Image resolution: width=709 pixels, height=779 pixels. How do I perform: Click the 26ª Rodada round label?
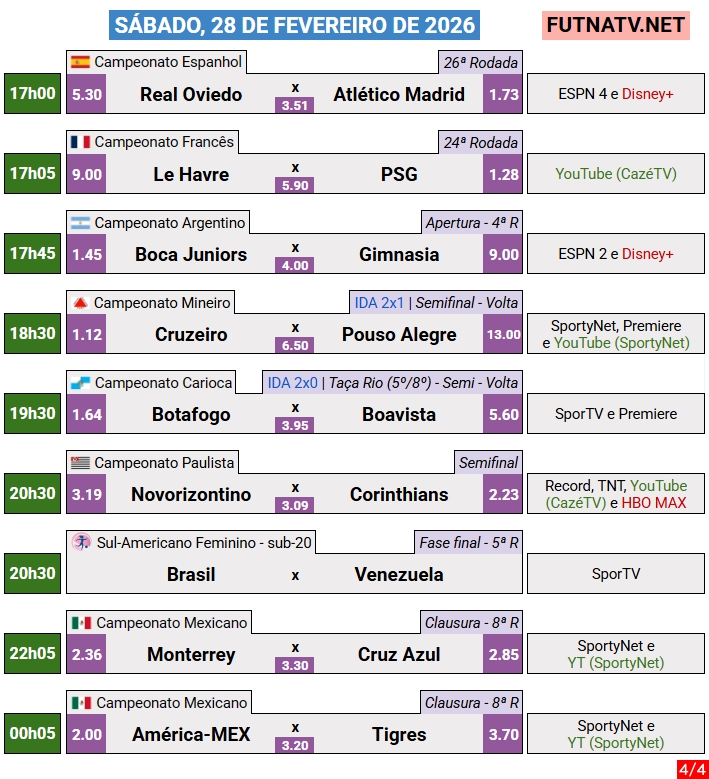[x=480, y=62]
